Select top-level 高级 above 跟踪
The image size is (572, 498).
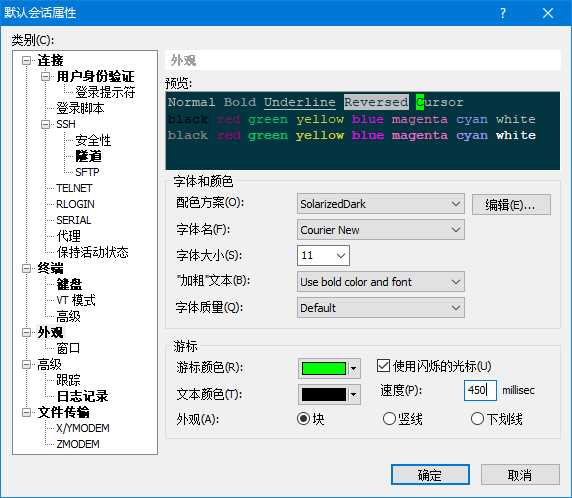[49, 364]
